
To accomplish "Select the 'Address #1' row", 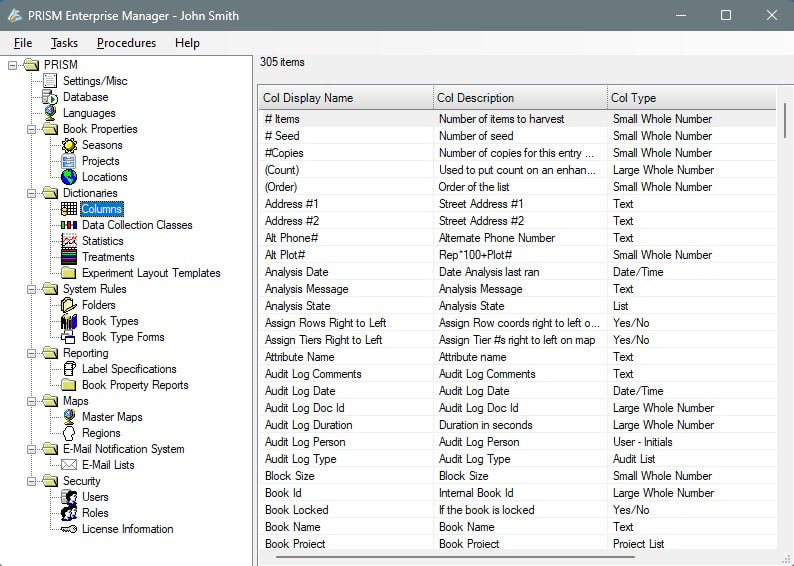I will pyautogui.click(x=517, y=204).
